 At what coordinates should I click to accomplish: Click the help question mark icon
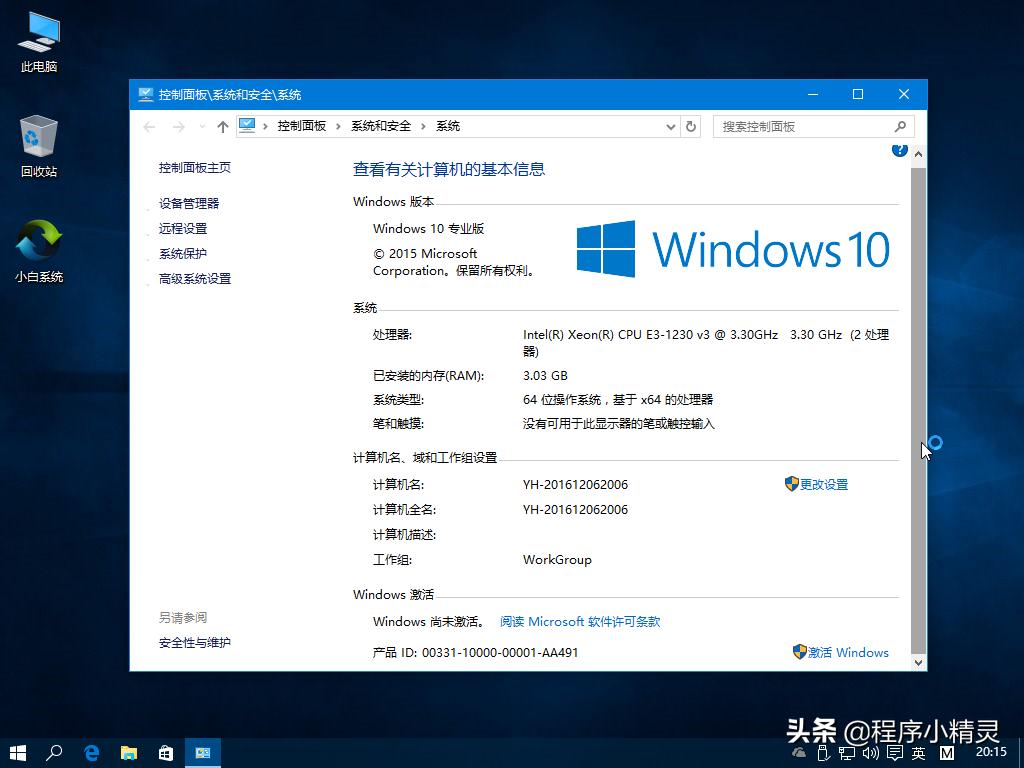point(899,148)
